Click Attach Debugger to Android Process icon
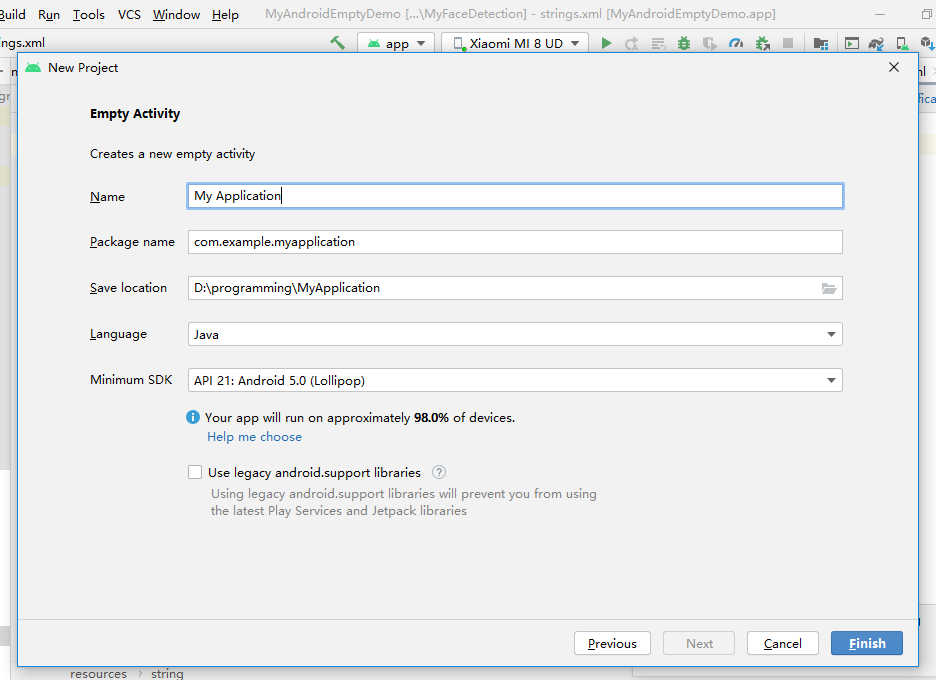The width and height of the screenshot is (936, 680). coord(762,44)
